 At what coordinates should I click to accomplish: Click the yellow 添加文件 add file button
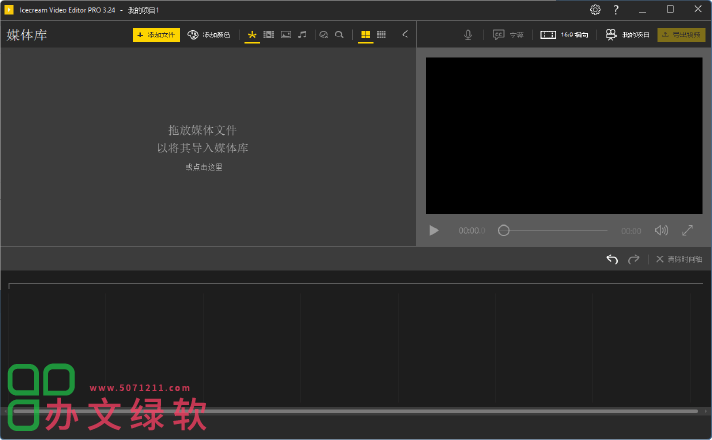click(156, 35)
